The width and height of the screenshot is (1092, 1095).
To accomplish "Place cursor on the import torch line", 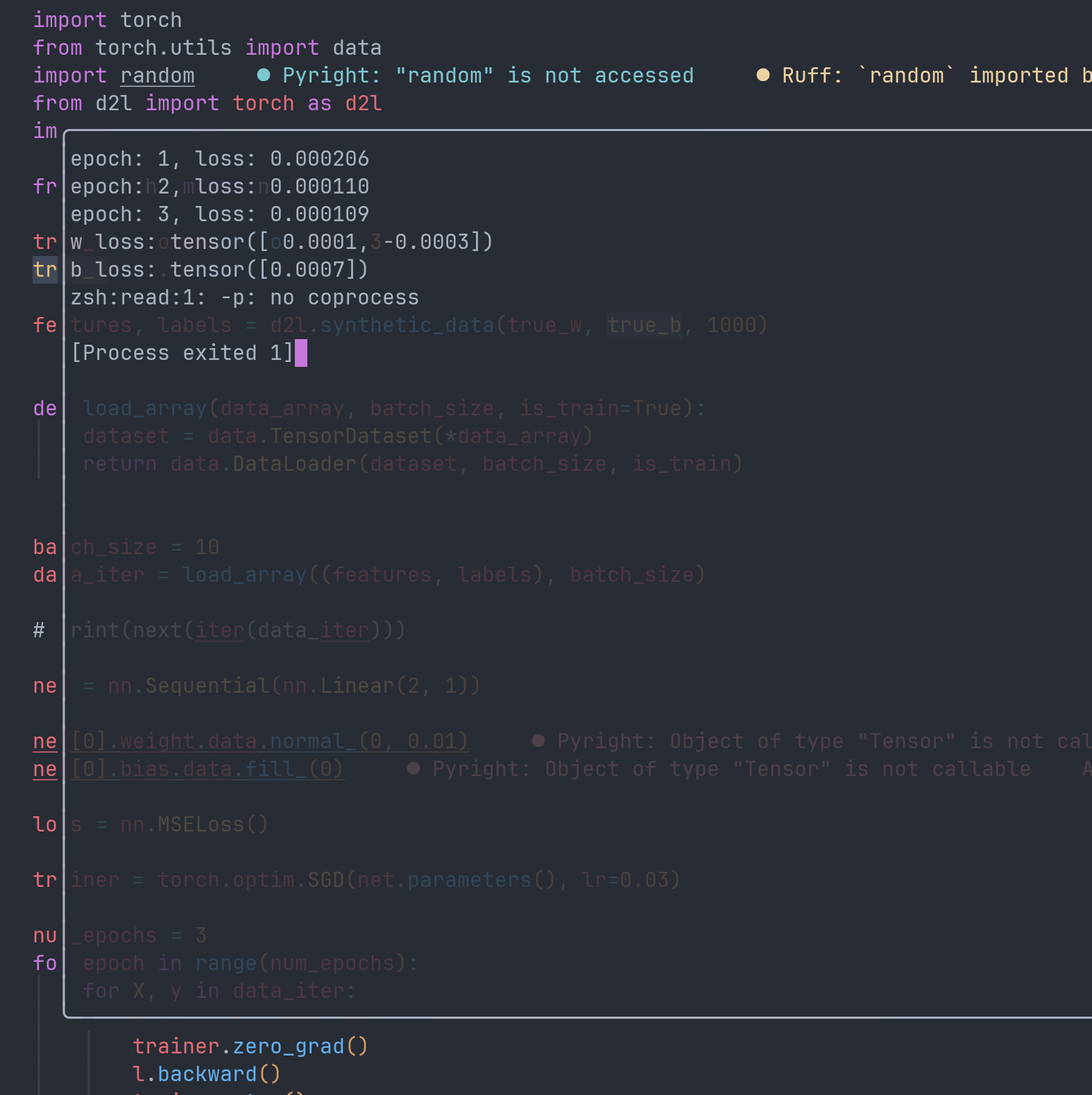I will [x=108, y=20].
